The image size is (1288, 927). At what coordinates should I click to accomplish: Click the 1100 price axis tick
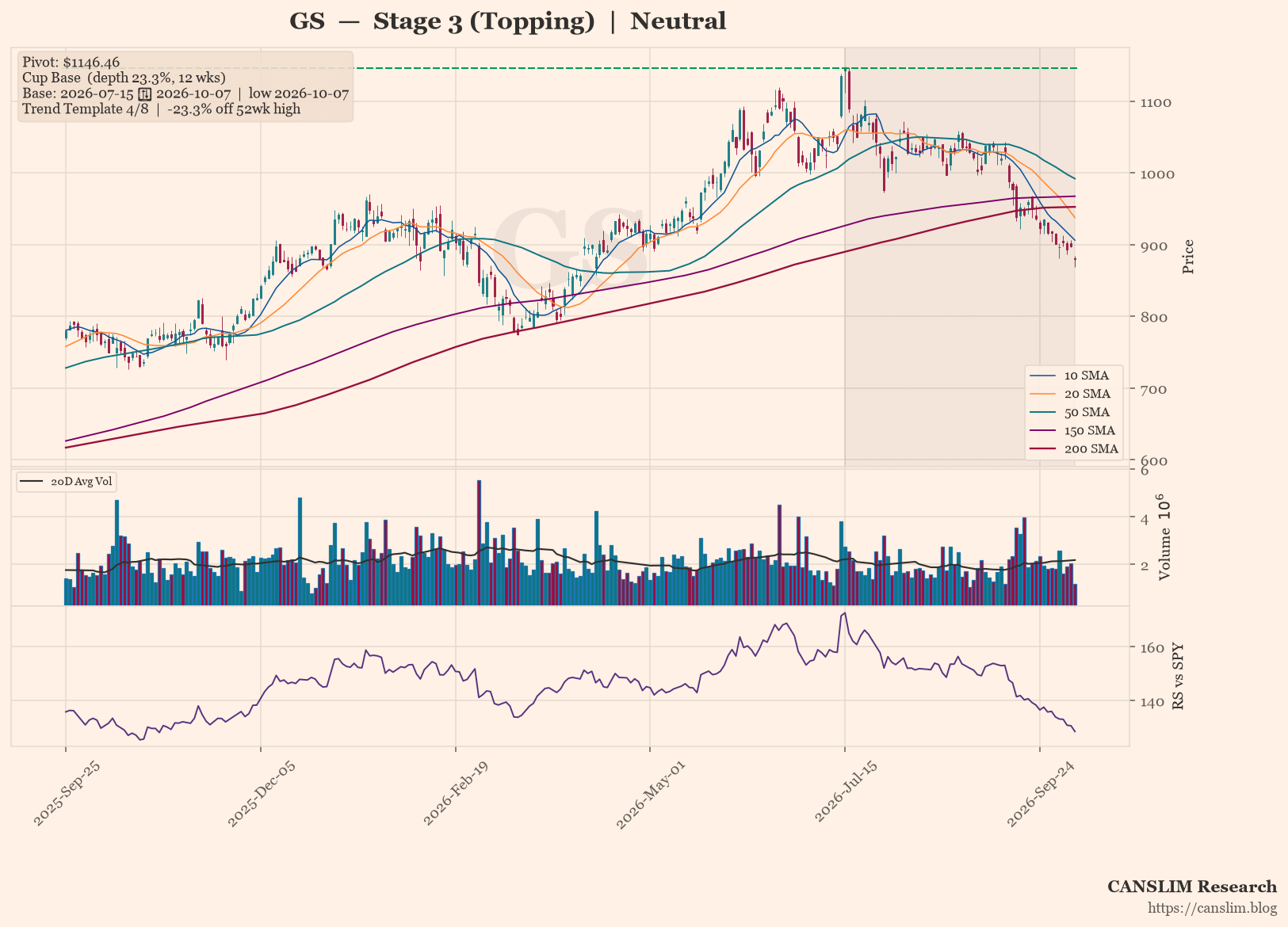point(1156,103)
